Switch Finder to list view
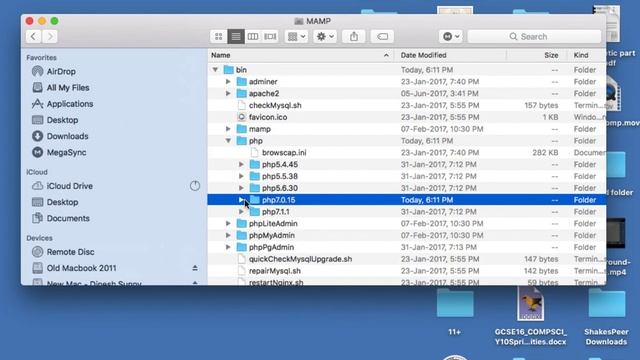640x360 pixels. [x=236, y=37]
